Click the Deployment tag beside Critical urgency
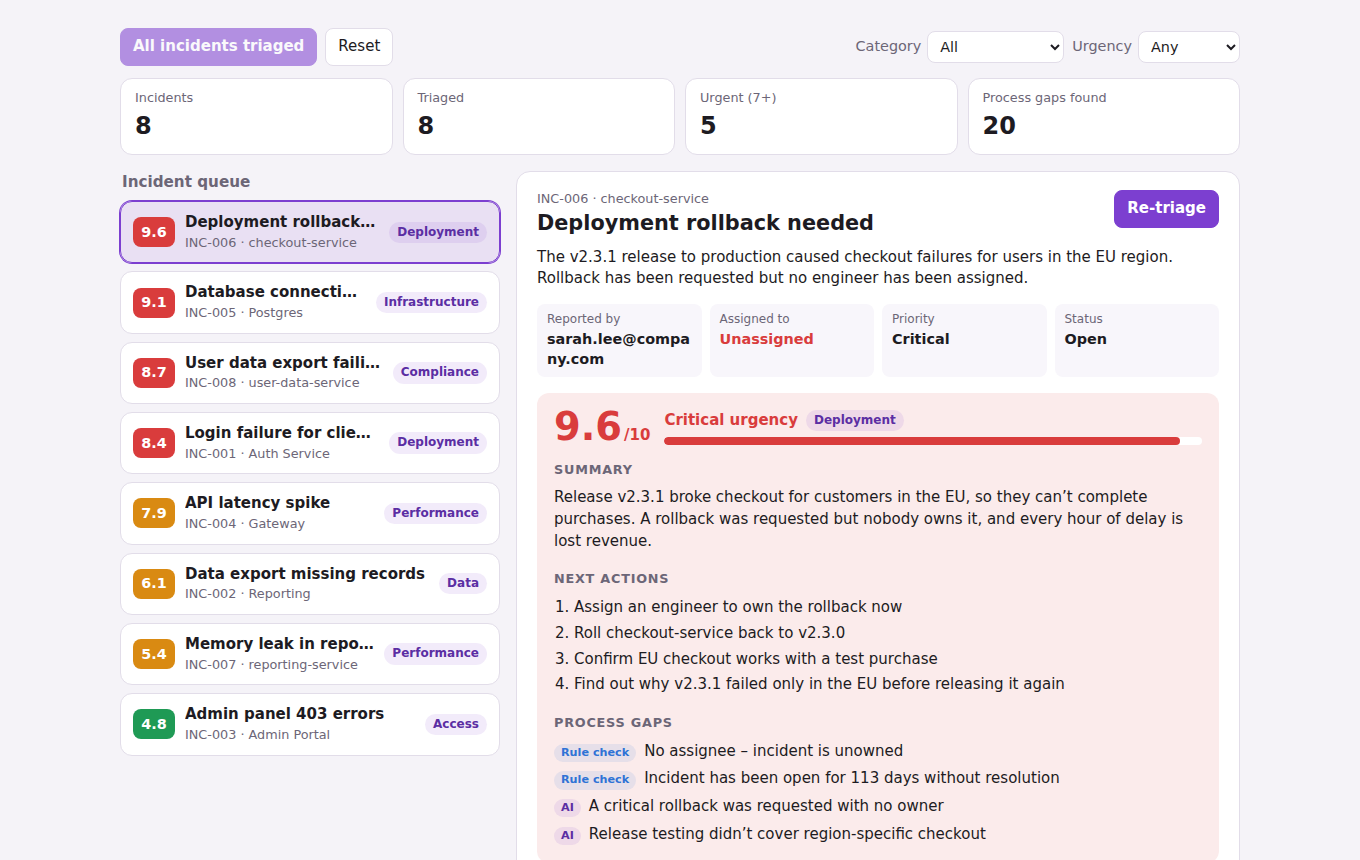The height and width of the screenshot is (860, 1360). pos(855,420)
